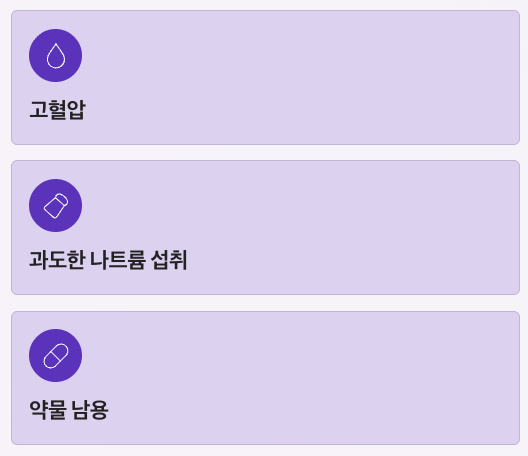This screenshot has width=528, height=456.
Task: Open the 약물 남용 card
Action: (265, 378)
